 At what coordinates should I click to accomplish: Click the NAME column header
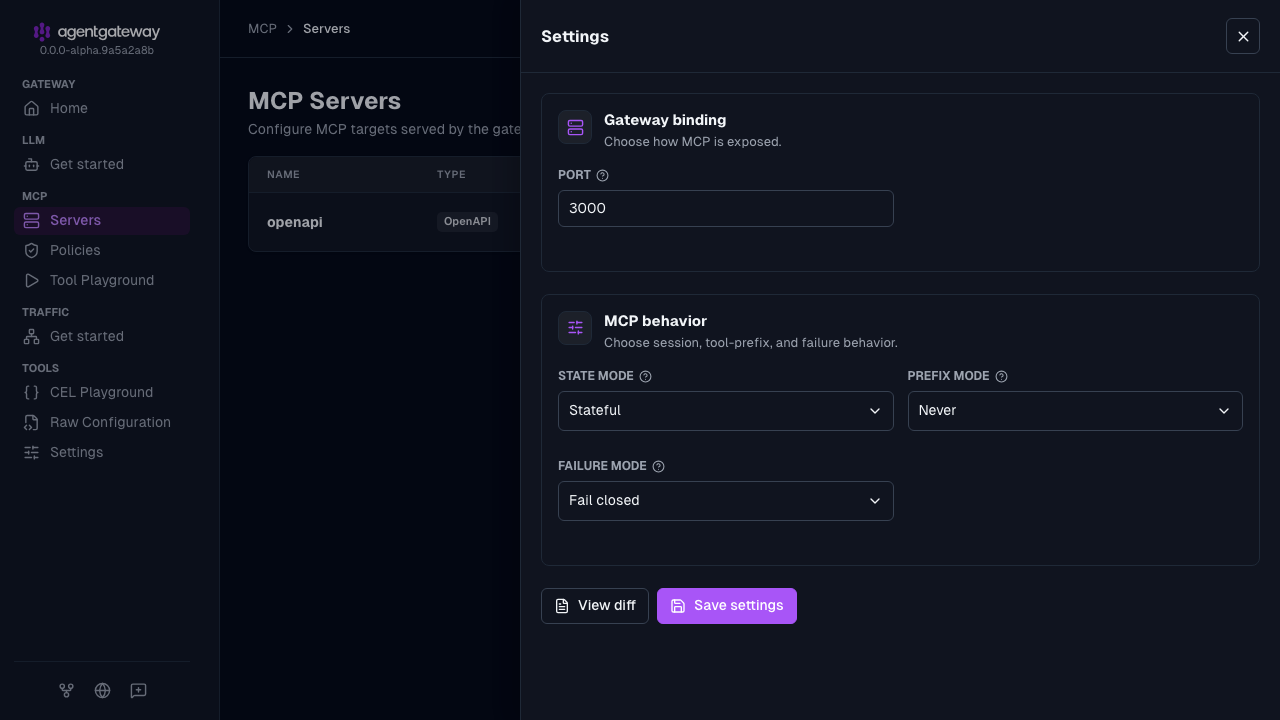coord(283,175)
